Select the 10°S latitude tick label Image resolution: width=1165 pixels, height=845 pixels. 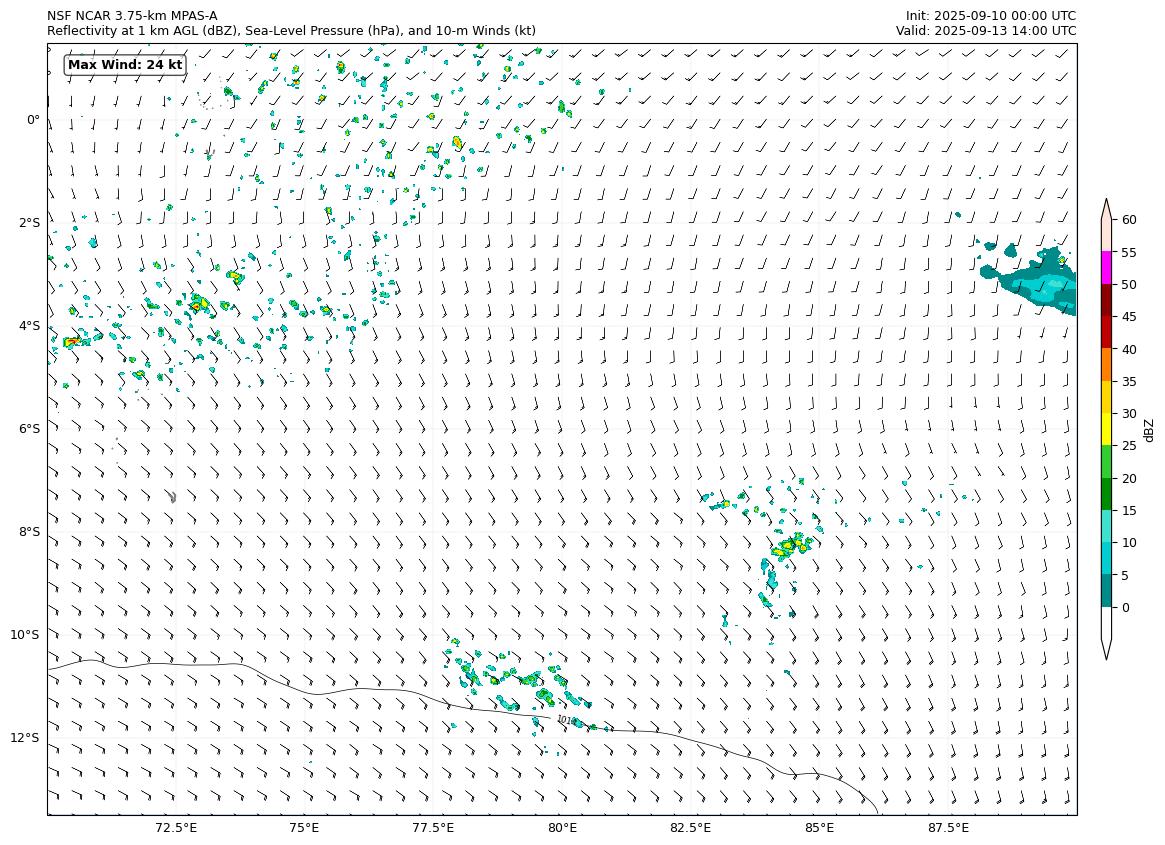(25, 635)
